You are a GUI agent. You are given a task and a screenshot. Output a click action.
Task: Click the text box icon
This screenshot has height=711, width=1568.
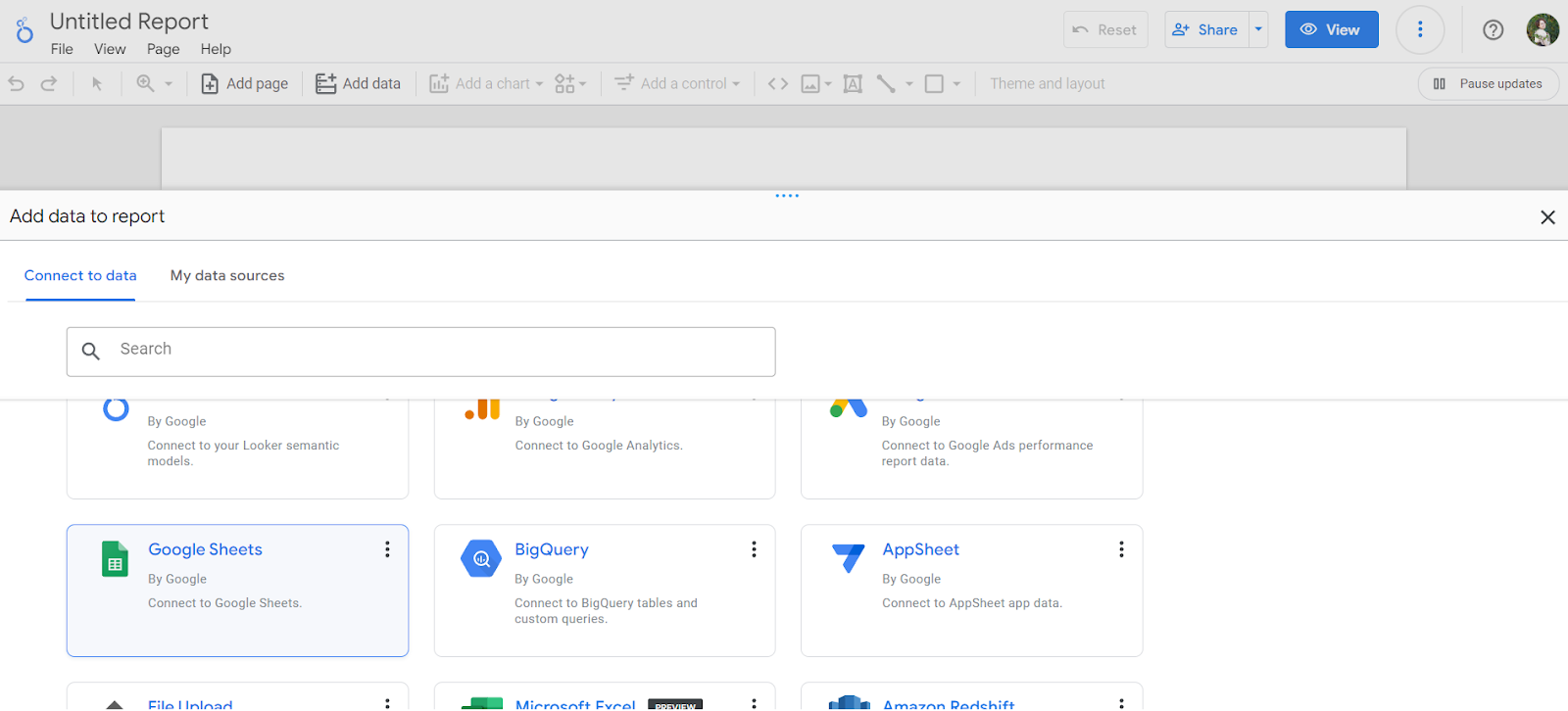[x=853, y=84]
